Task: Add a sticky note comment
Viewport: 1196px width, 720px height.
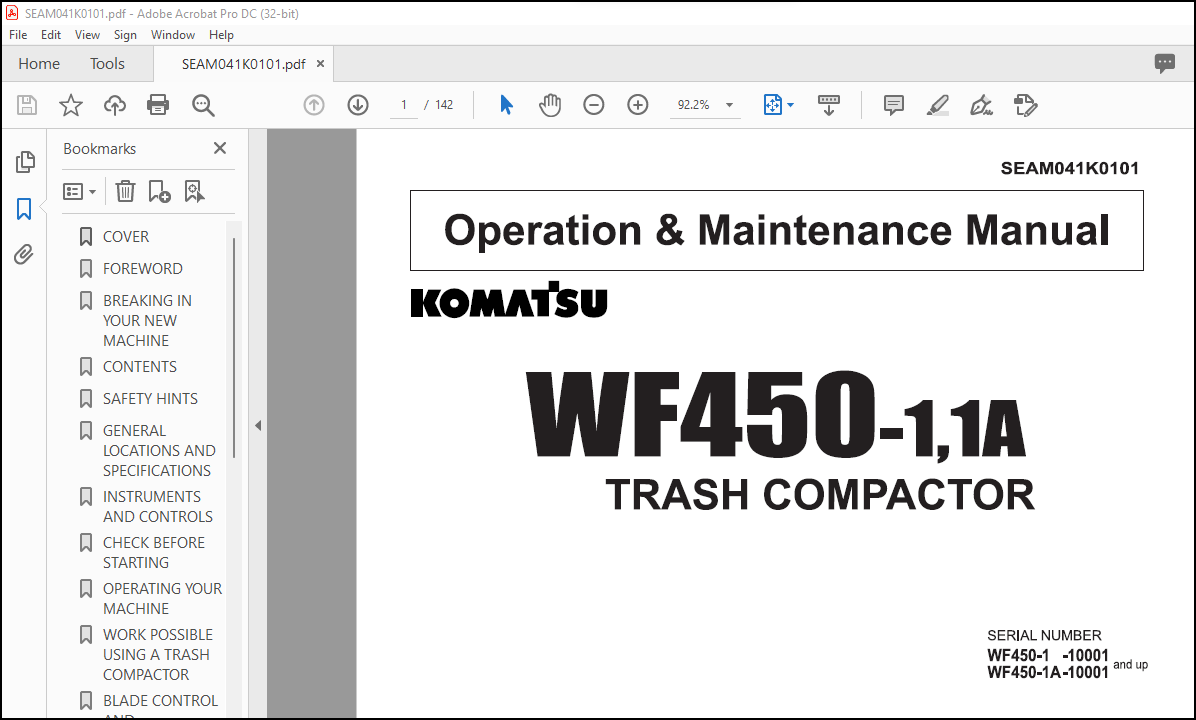Action: pos(893,105)
